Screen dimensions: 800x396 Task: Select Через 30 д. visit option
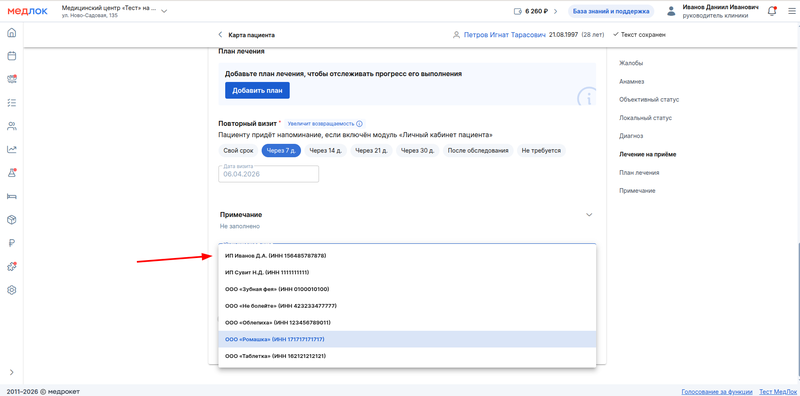(x=417, y=151)
